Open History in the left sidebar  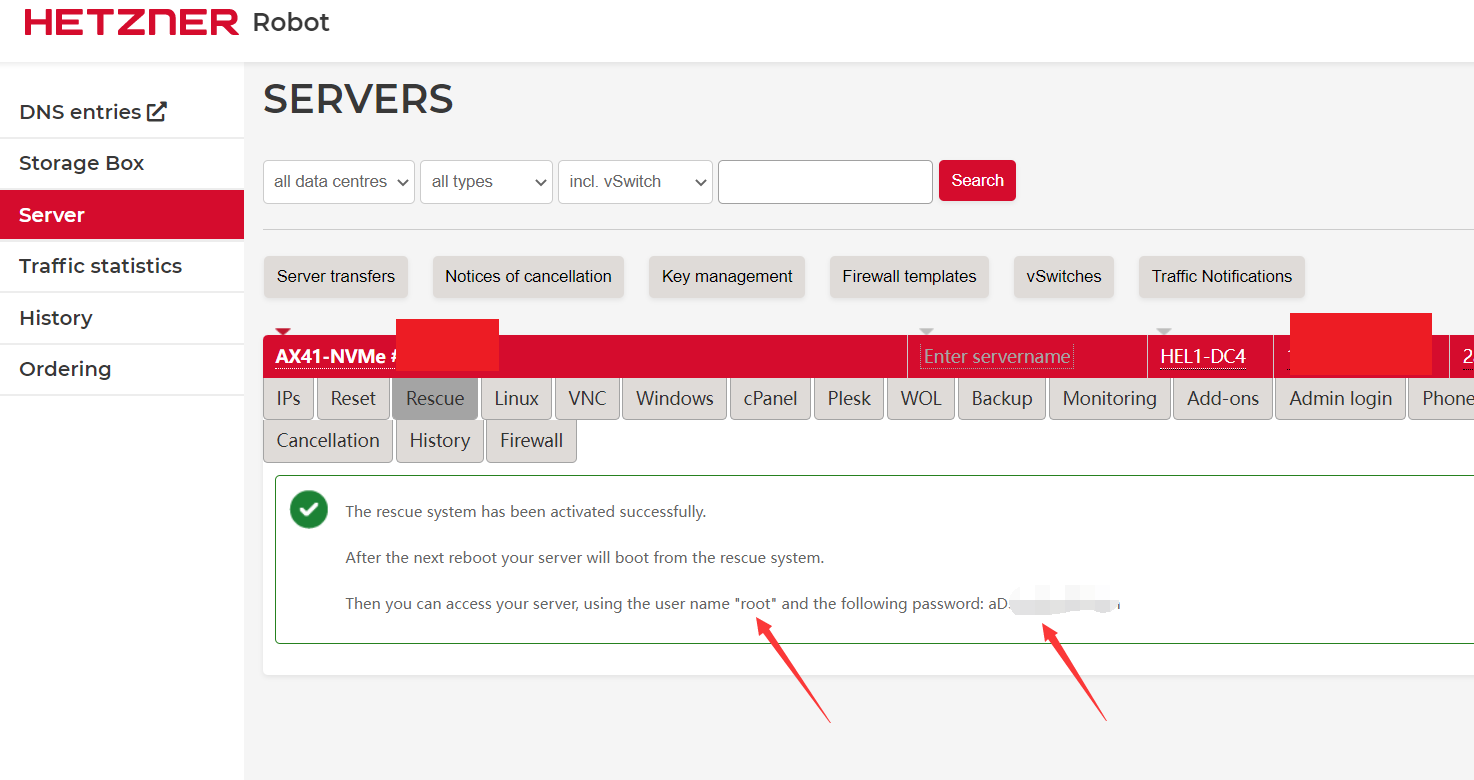point(122,318)
